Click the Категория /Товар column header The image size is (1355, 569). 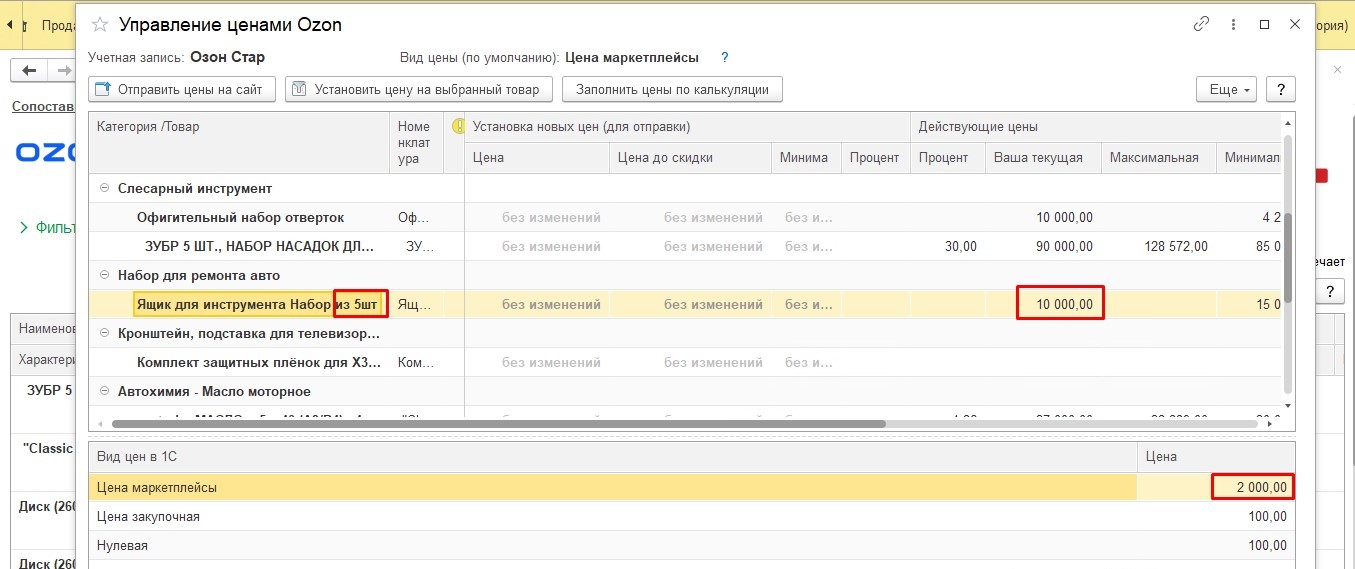tap(239, 142)
